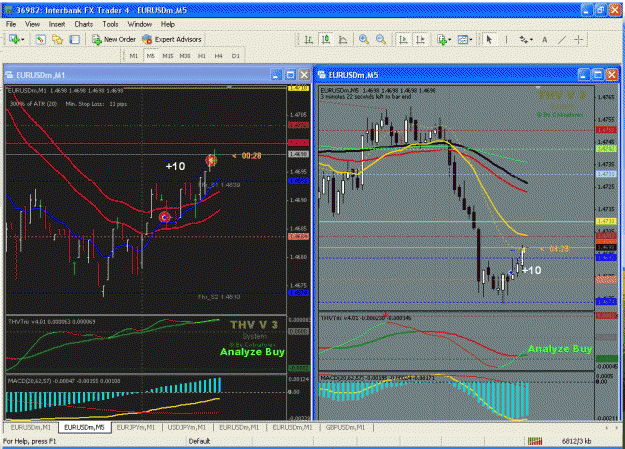Select the +10 label on M5 chart
The width and height of the screenshot is (625, 449).
tap(531, 270)
